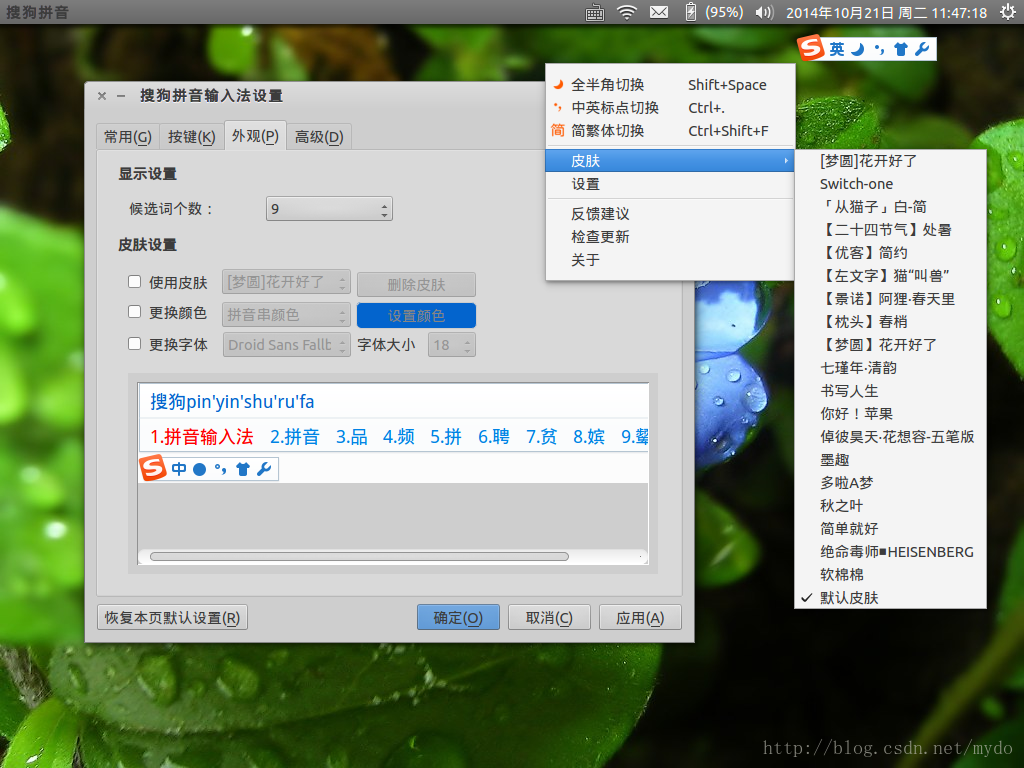Click the punctuation icon in preview bar
The image size is (1024, 768).
221,469
